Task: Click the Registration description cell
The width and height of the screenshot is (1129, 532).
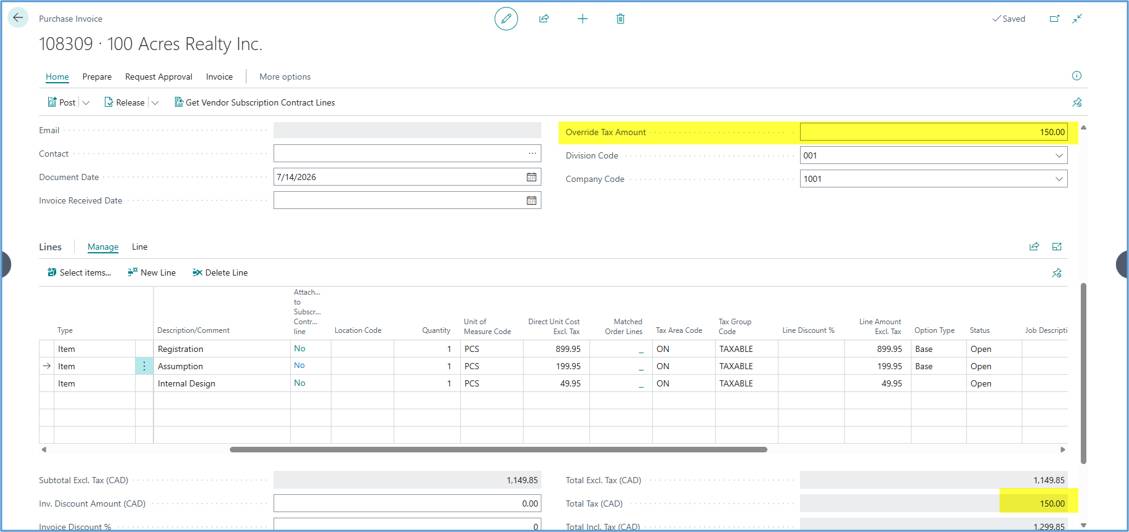Action: (222, 349)
